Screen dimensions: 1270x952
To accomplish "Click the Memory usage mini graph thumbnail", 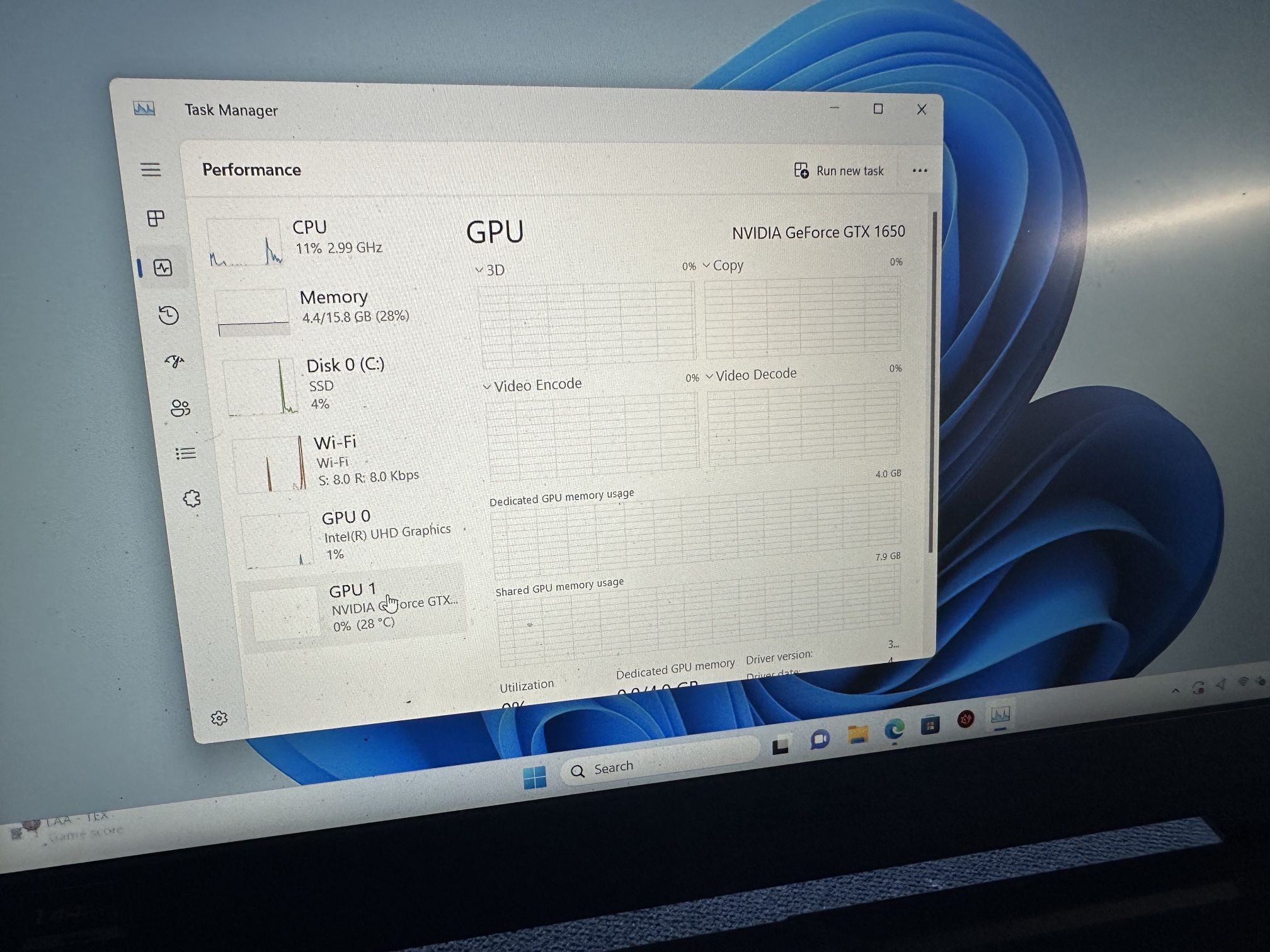I will click(253, 312).
